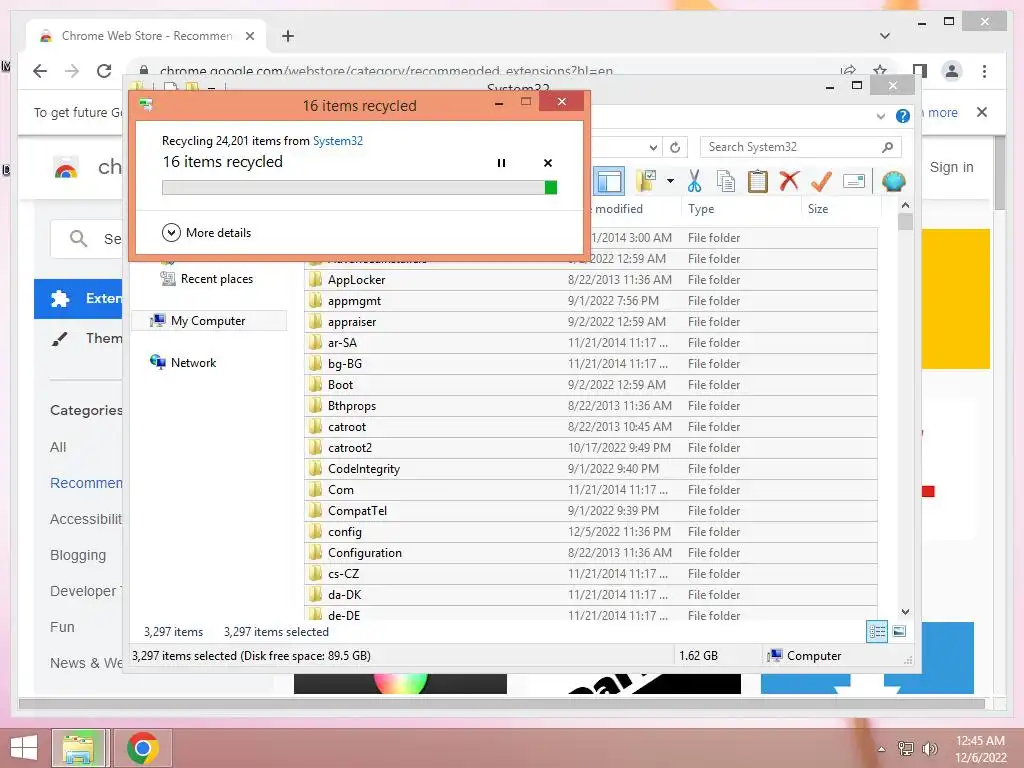Select the da-DK folder
1024x768 pixels.
pyautogui.click(x=590, y=594)
